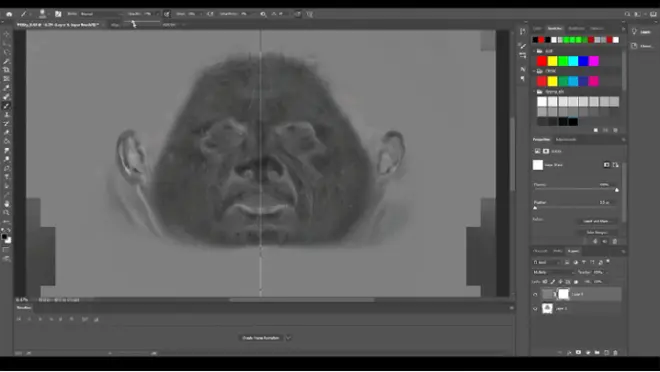Click the Move tool
The image size is (660, 372).
(x=7, y=34)
